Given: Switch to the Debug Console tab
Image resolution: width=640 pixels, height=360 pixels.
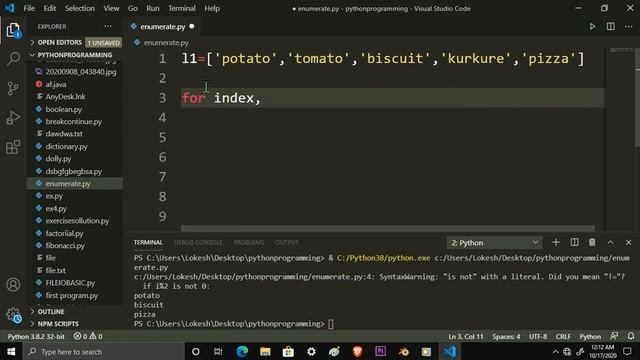Looking at the screenshot, I should [x=198, y=242].
